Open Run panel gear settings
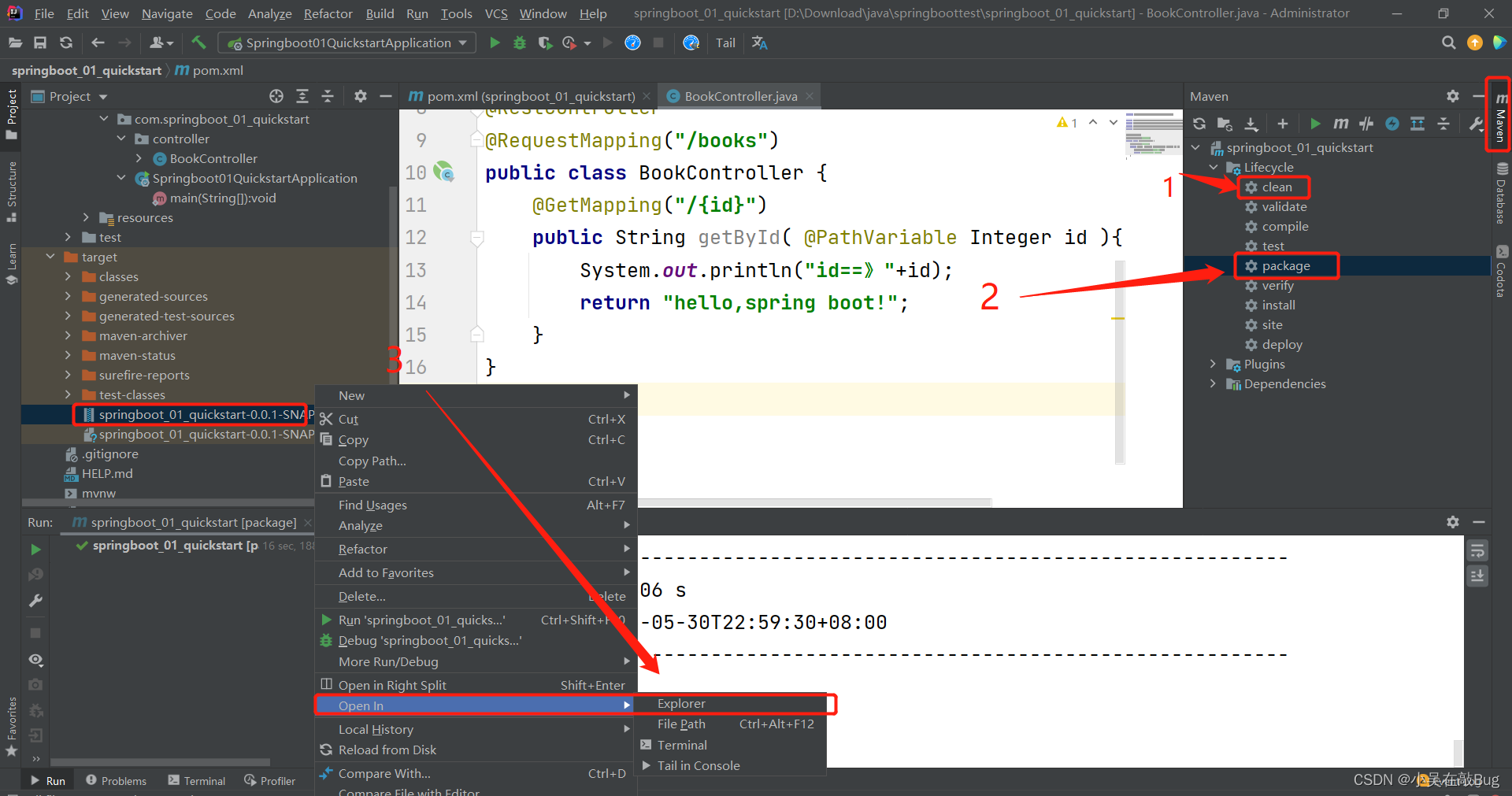The image size is (1512, 796). tap(1453, 522)
